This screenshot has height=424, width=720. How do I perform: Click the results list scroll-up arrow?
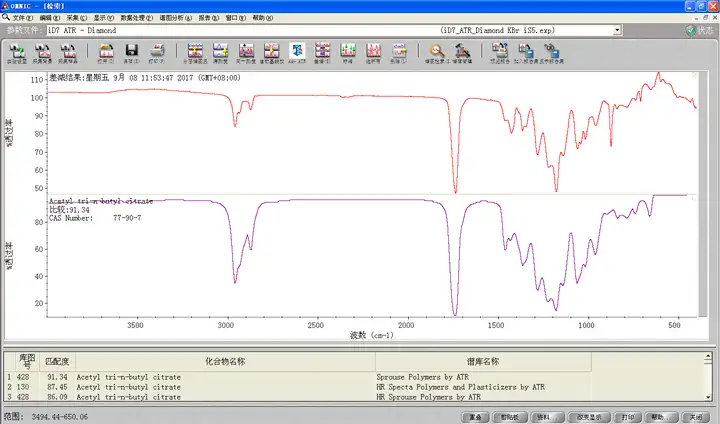pyautogui.click(x=708, y=356)
